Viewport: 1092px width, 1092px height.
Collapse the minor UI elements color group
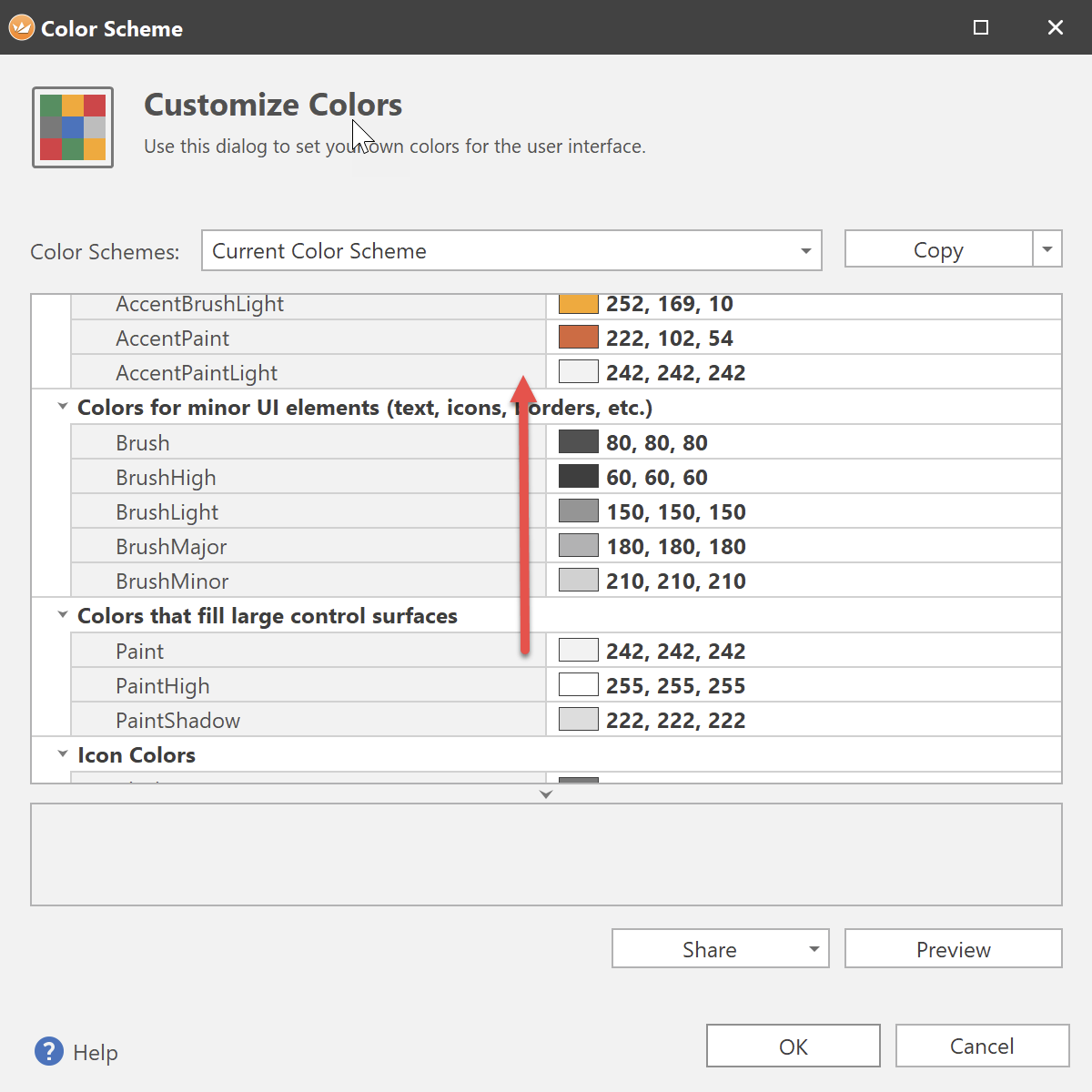[63, 407]
